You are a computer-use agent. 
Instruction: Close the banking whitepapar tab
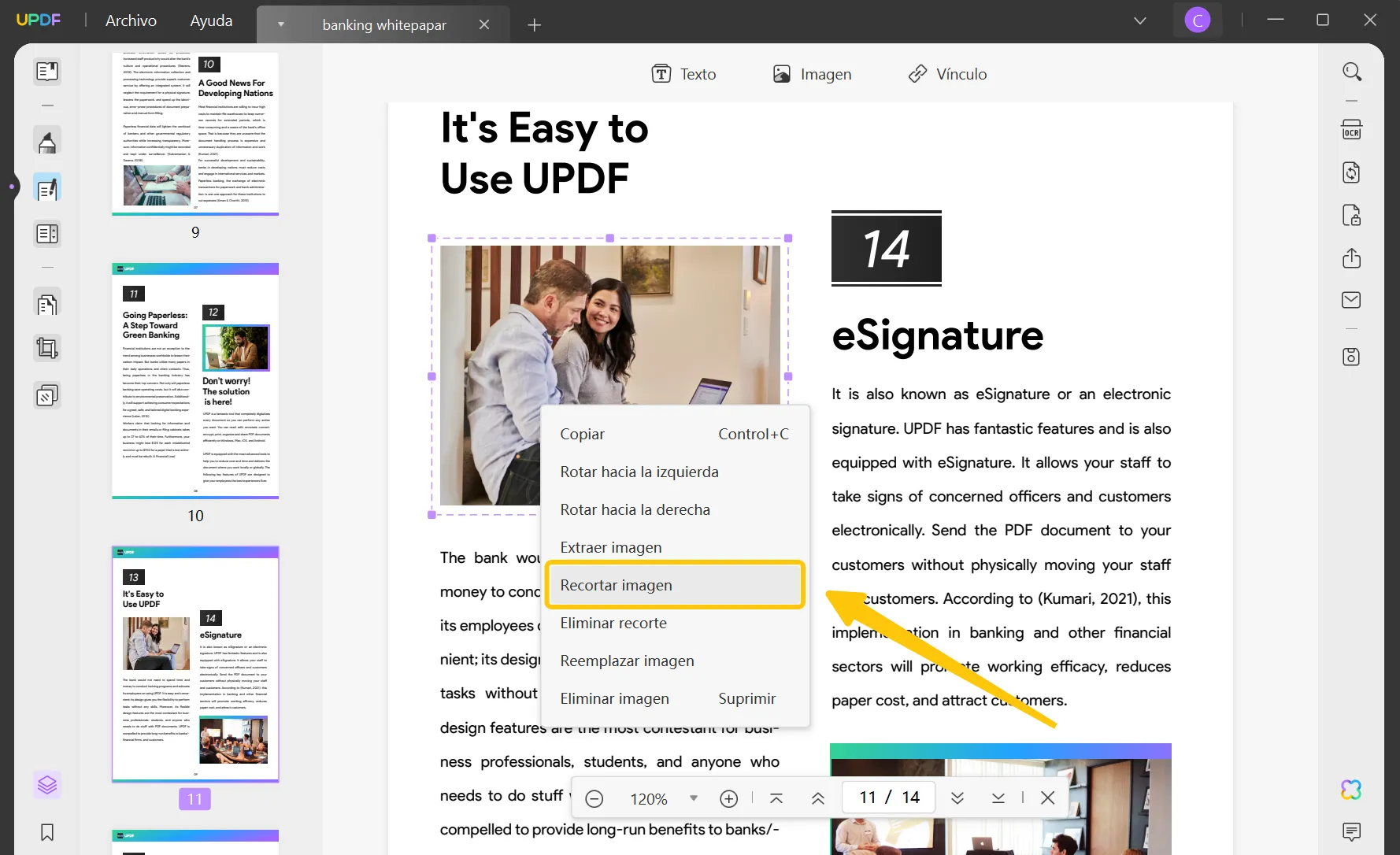tap(484, 24)
